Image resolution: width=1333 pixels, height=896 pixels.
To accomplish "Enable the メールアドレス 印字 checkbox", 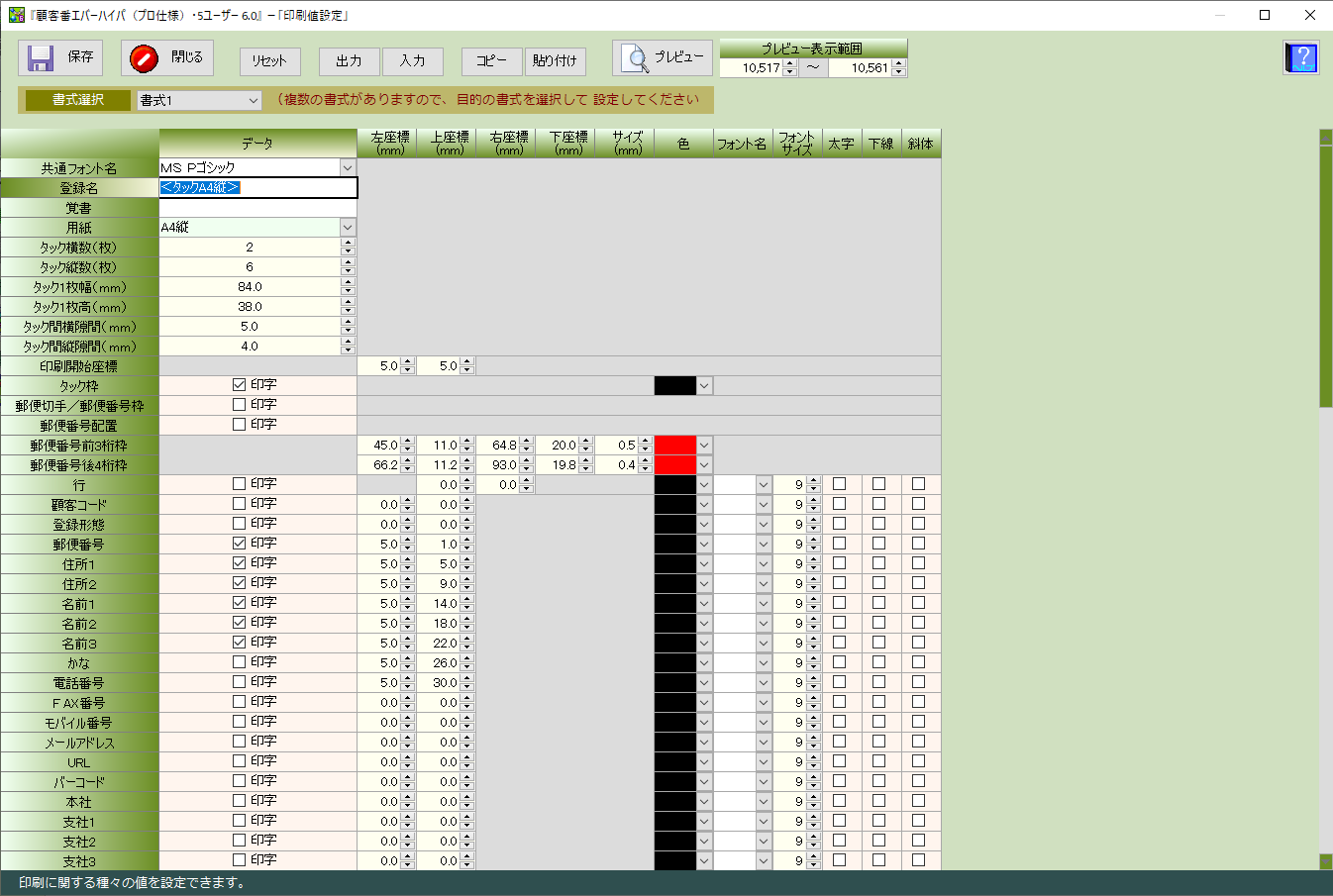I will [239, 742].
